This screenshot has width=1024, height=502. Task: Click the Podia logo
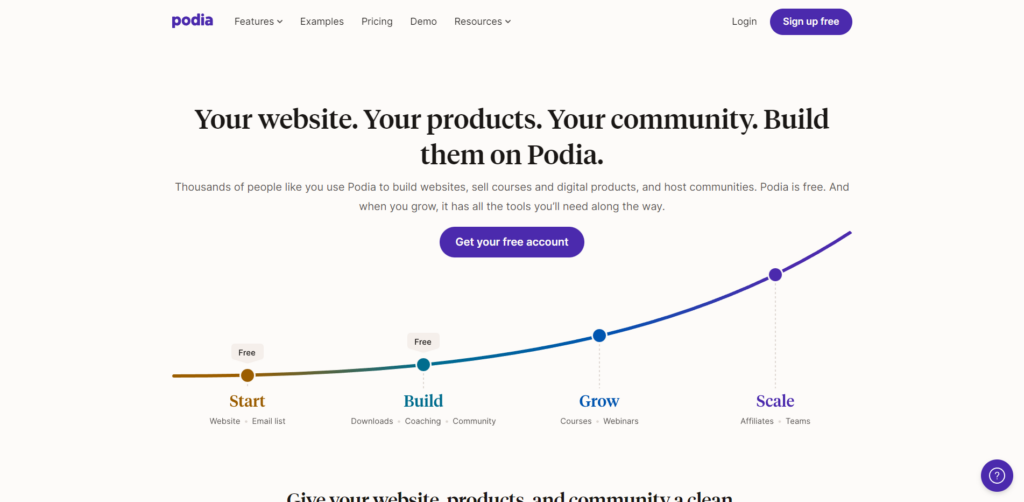point(192,21)
